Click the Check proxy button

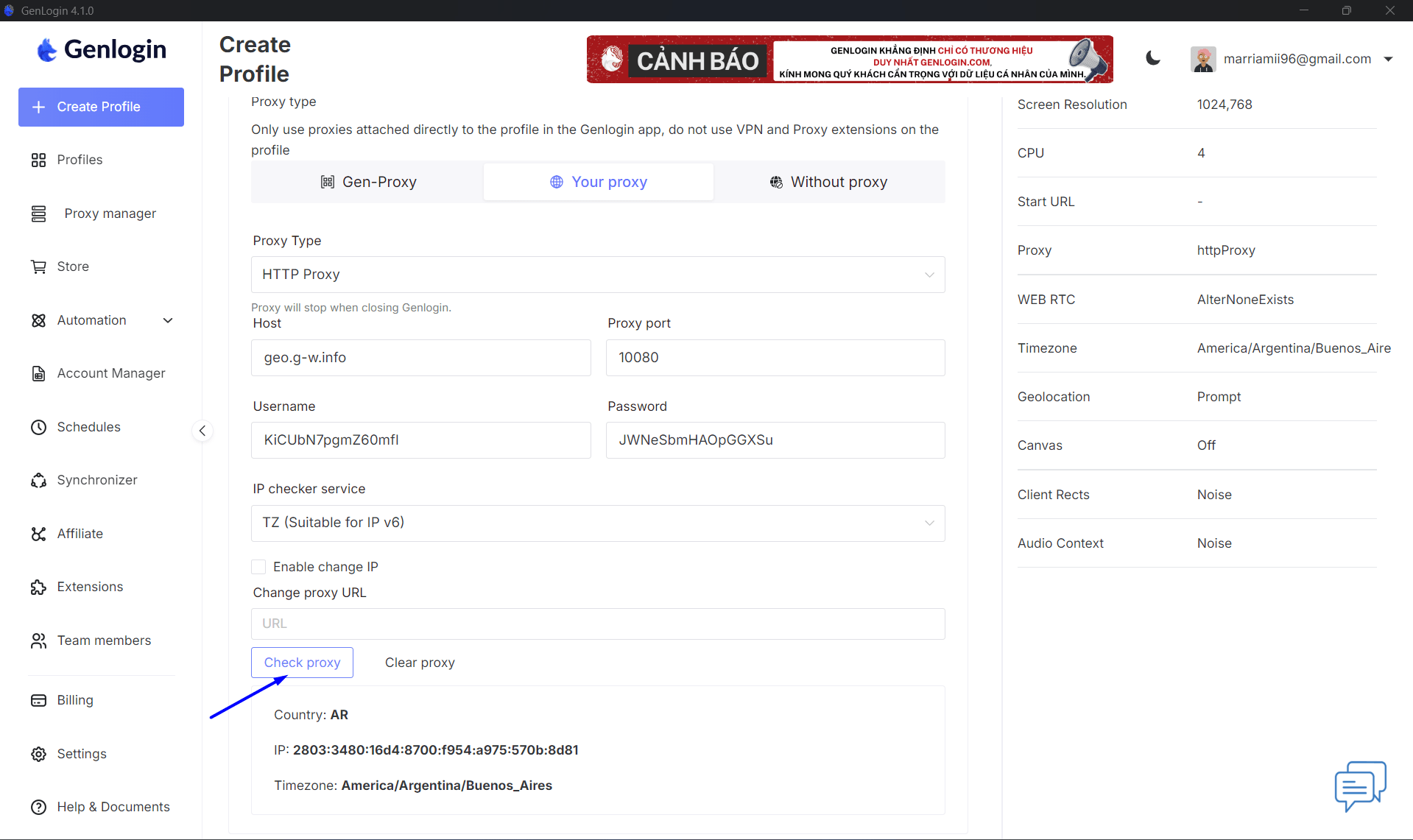coord(302,663)
